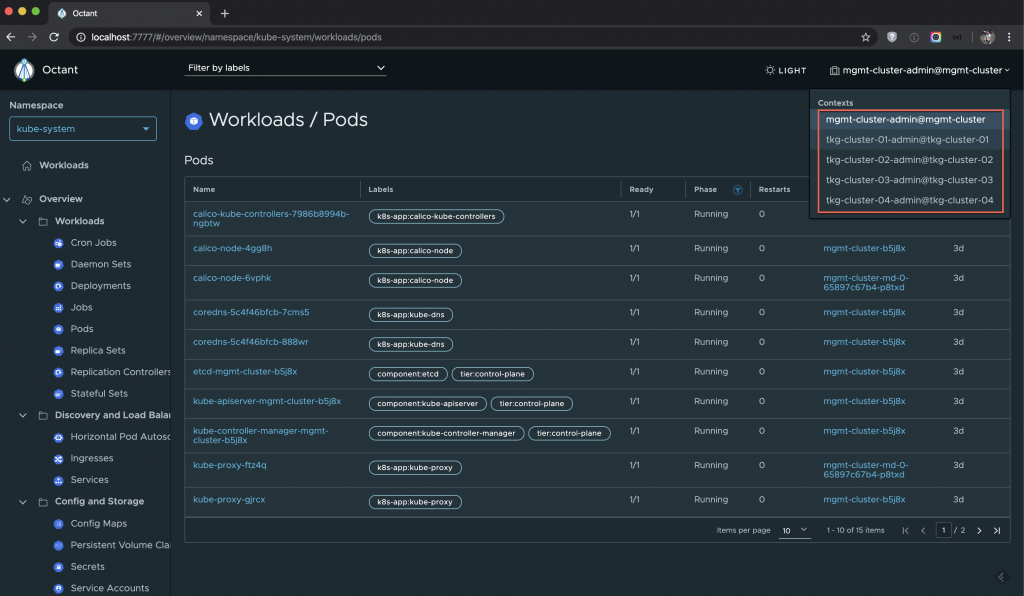Open the etcd-mgmt-cluster-b5j8x pod link
1024x596 pixels.
pos(245,371)
